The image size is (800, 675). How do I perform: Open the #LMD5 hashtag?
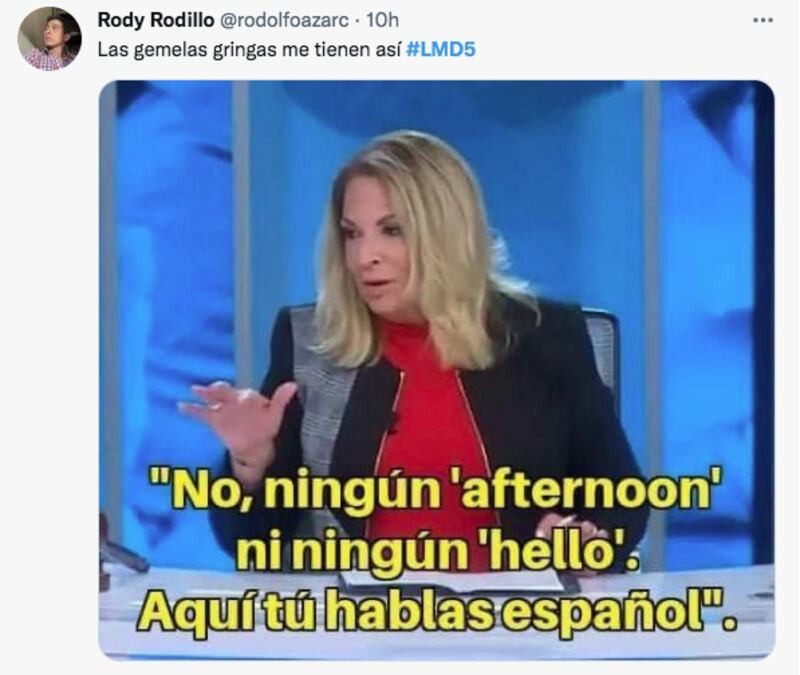(x=441, y=49)
